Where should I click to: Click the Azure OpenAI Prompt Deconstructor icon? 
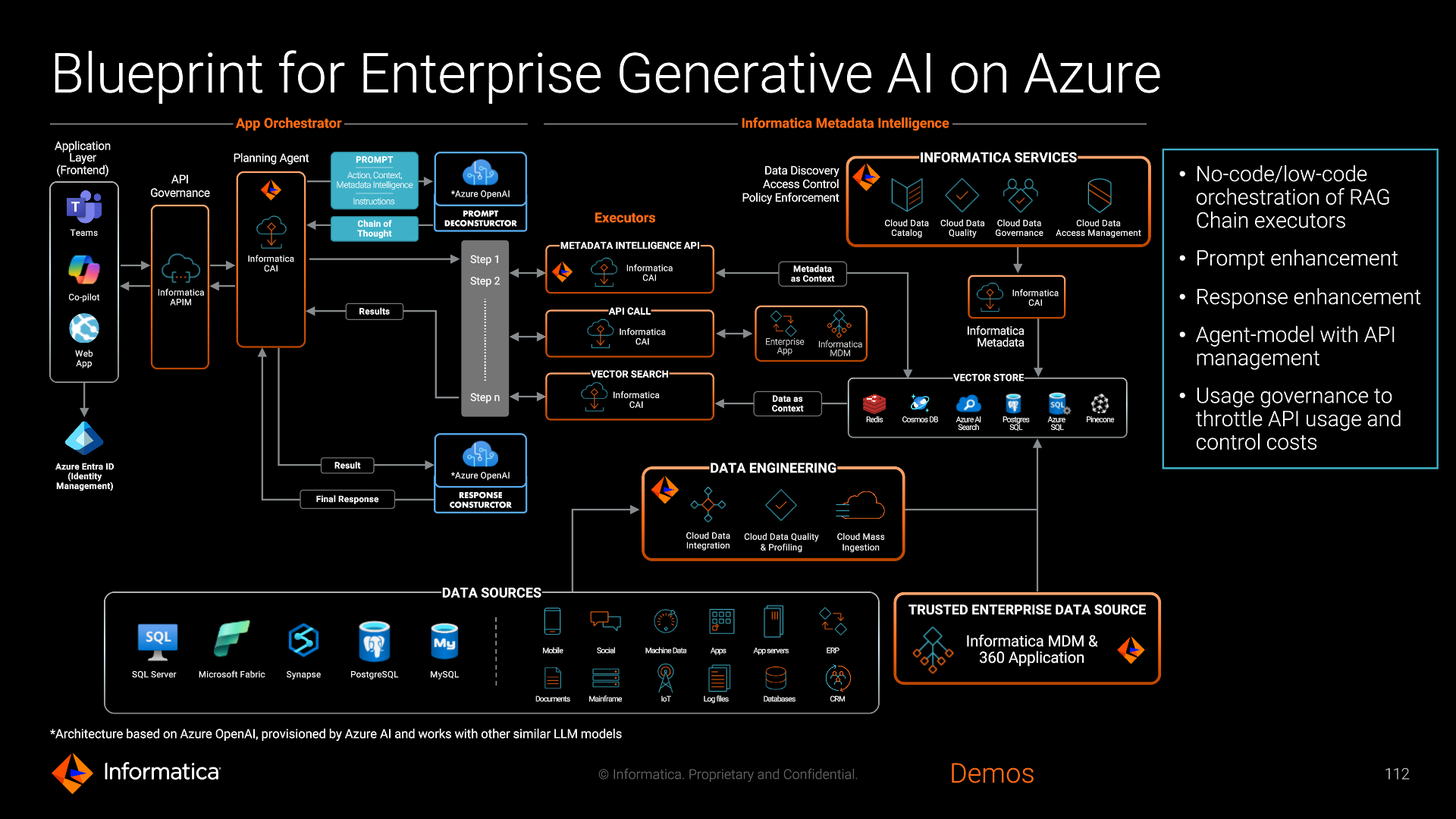click(480, 173)
